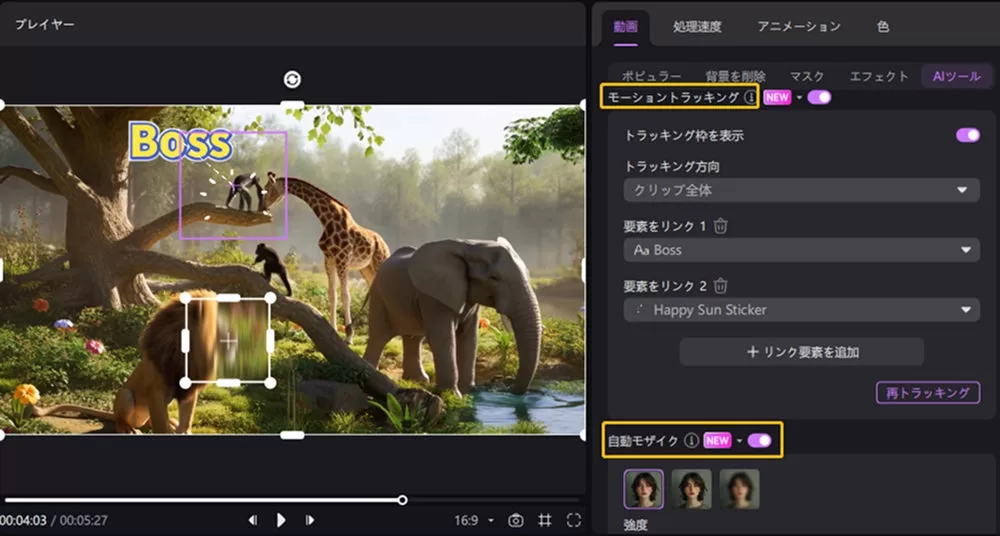Click the リンク要素を追加 button
The width and height of the screenshot is (1000, 536).
click(x=801, y=352)
